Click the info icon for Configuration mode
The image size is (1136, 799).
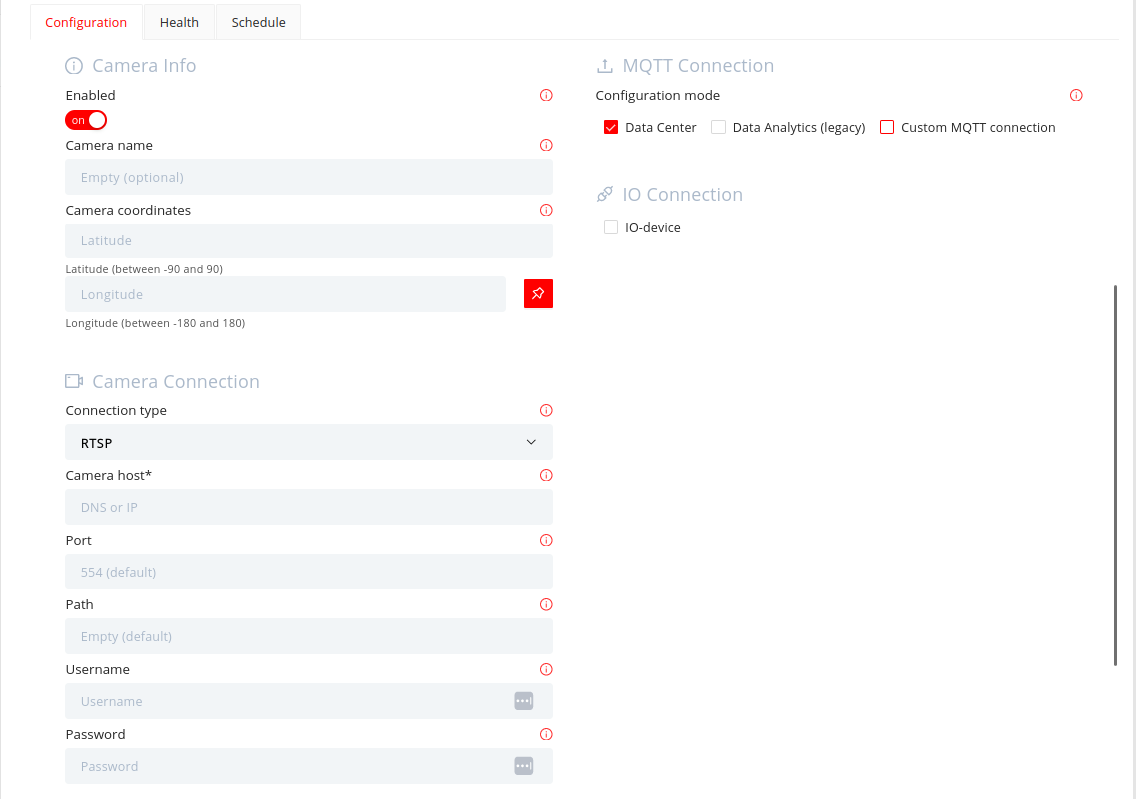point(1076,96)
